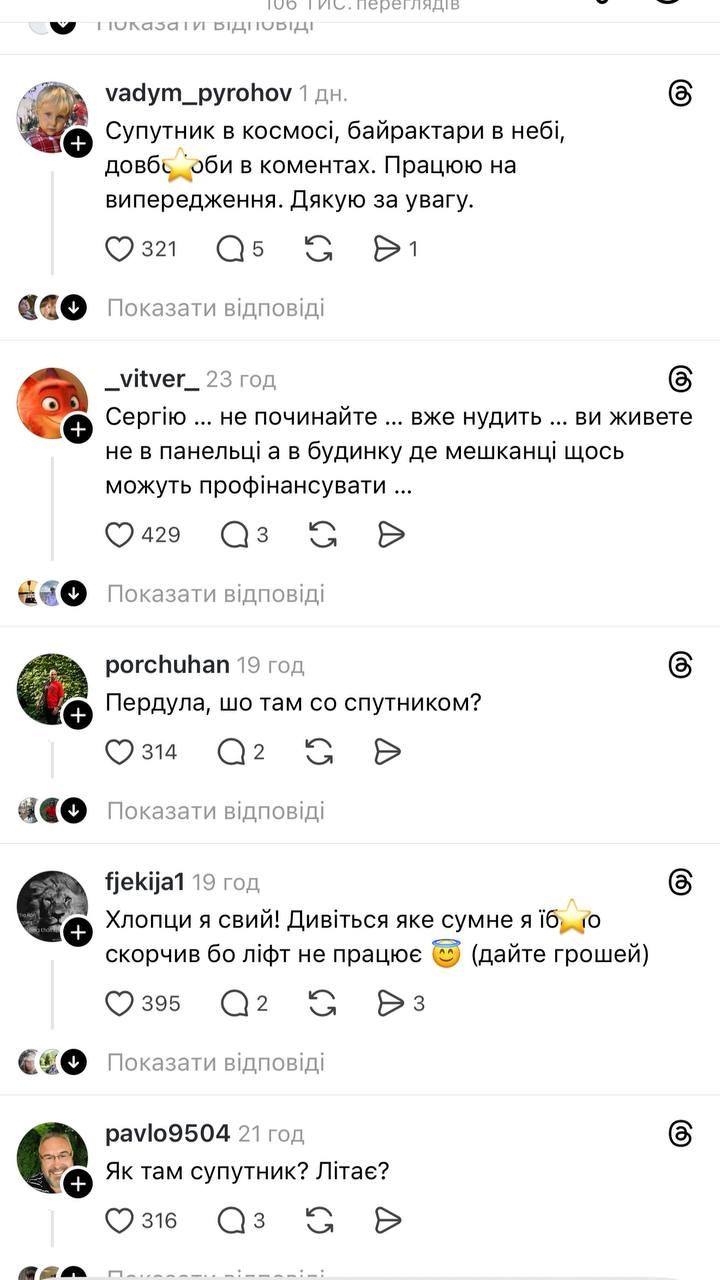Follow fjekija1 using plus badge on avatar

pos(78,933)
